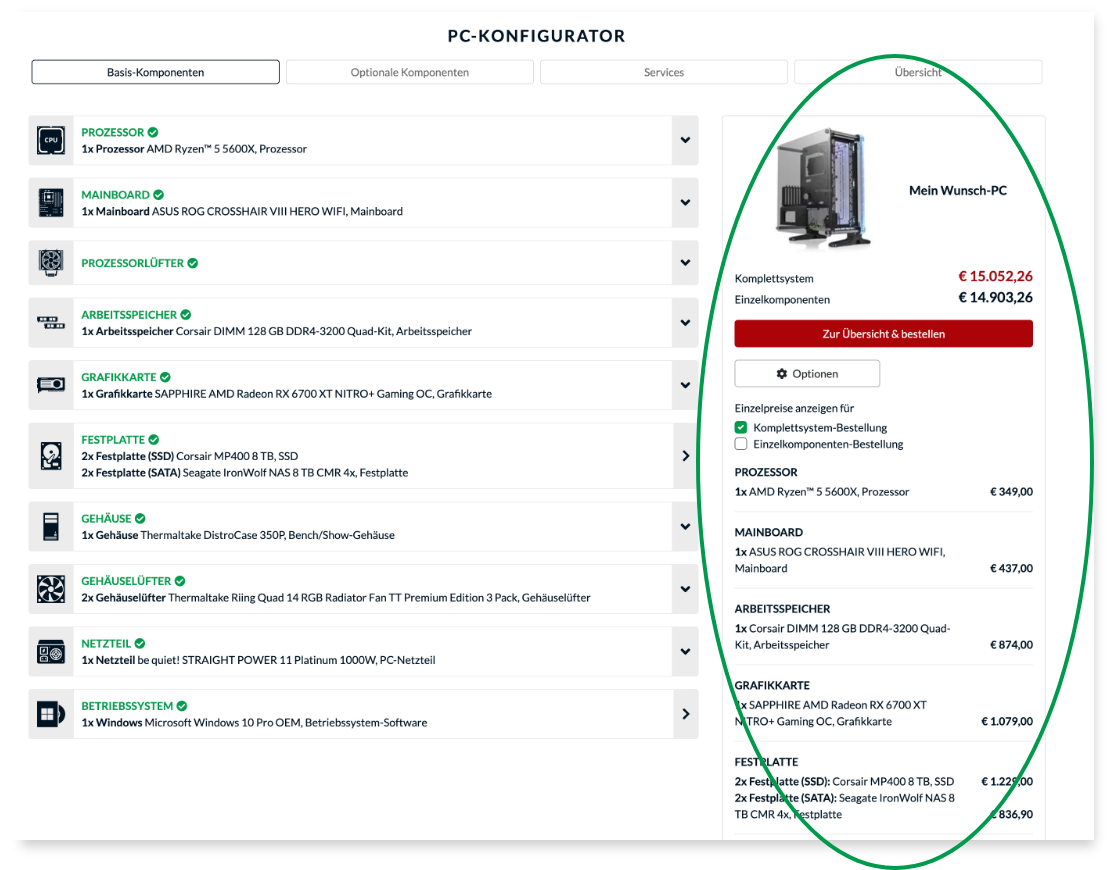
Task: Expand the Prozessor section chevron
Action: [x=685, y=141]
